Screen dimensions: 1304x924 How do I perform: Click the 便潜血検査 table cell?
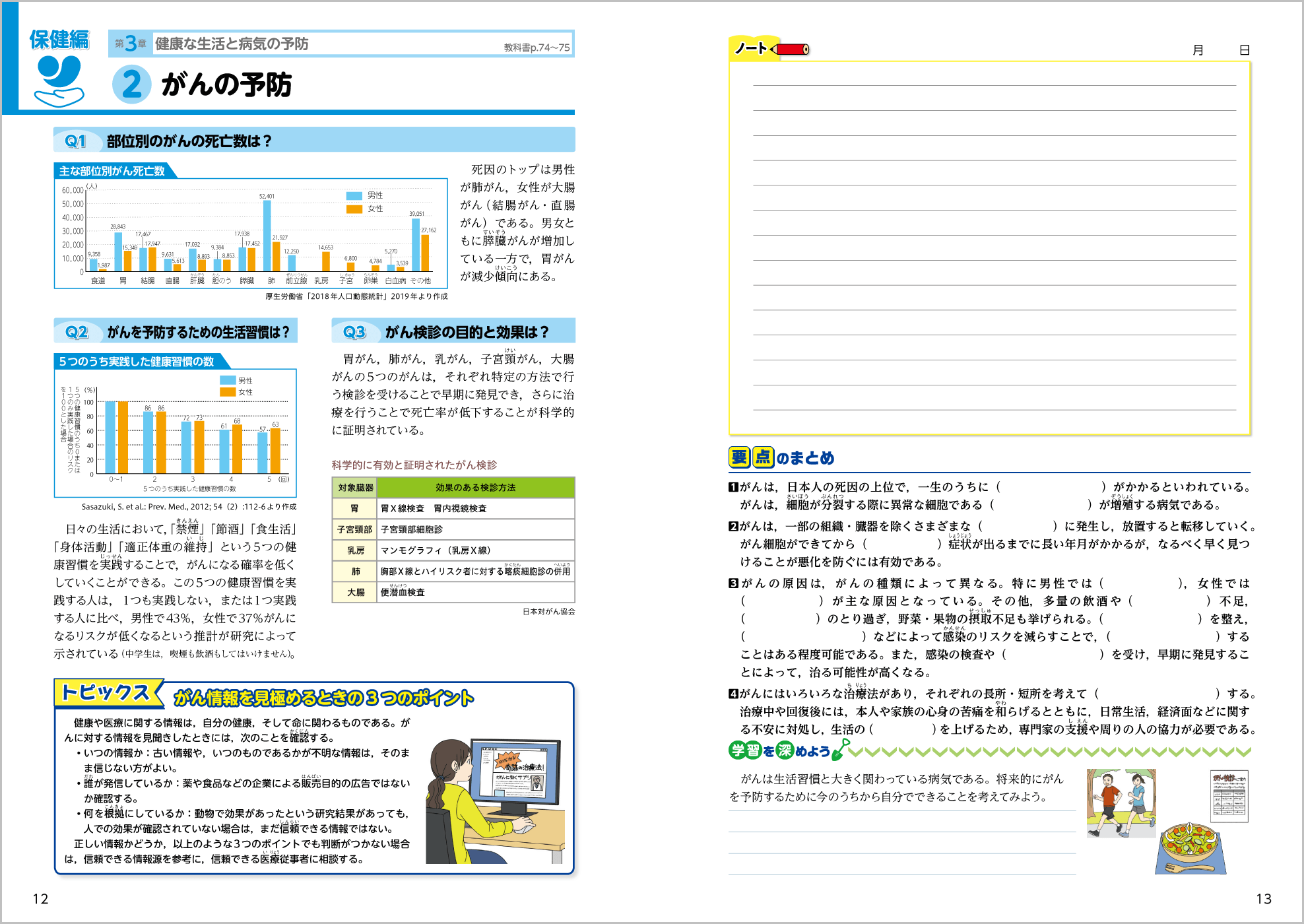(476, 593)
